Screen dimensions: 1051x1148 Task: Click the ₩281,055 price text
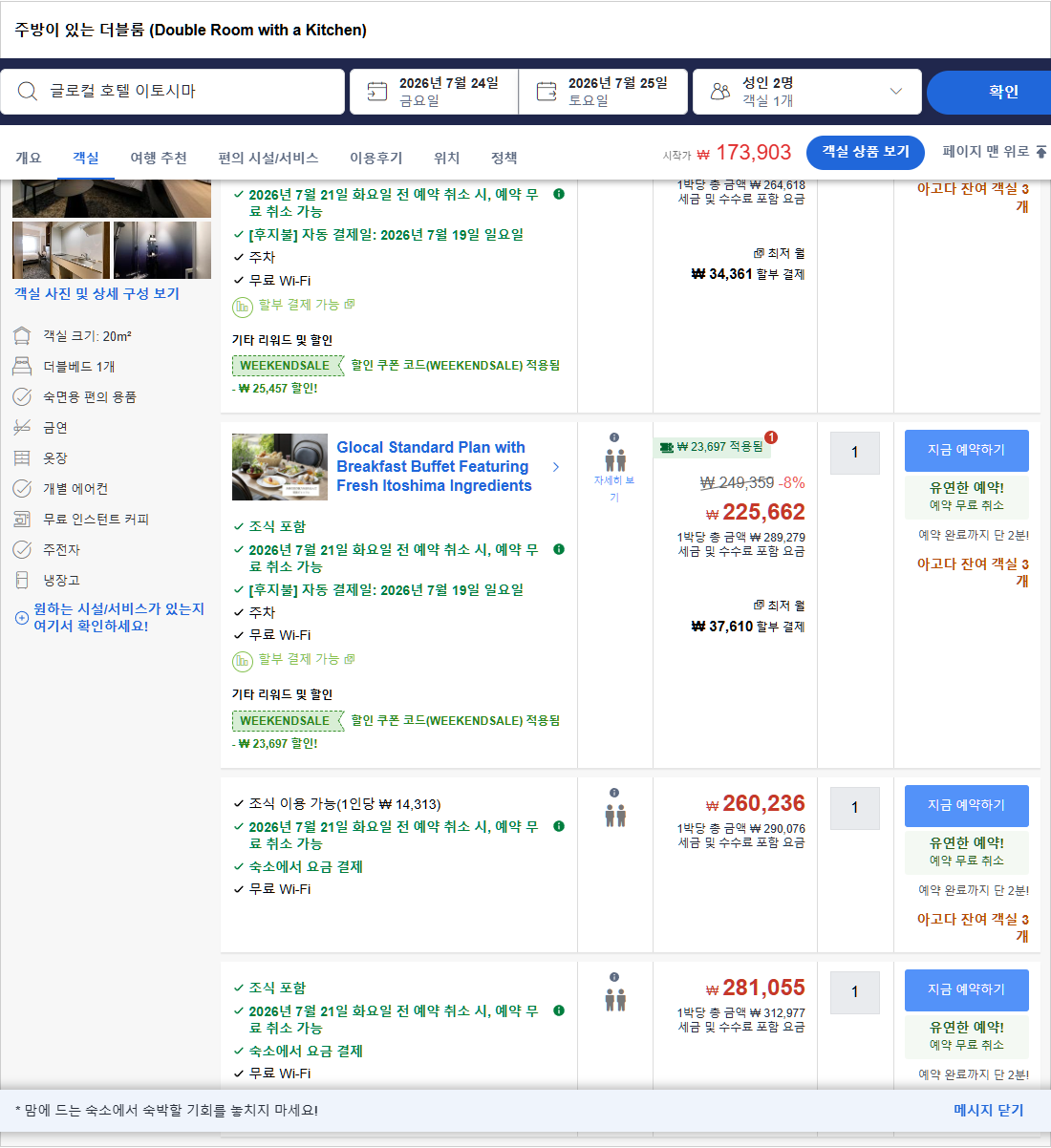tap(755, 989)
